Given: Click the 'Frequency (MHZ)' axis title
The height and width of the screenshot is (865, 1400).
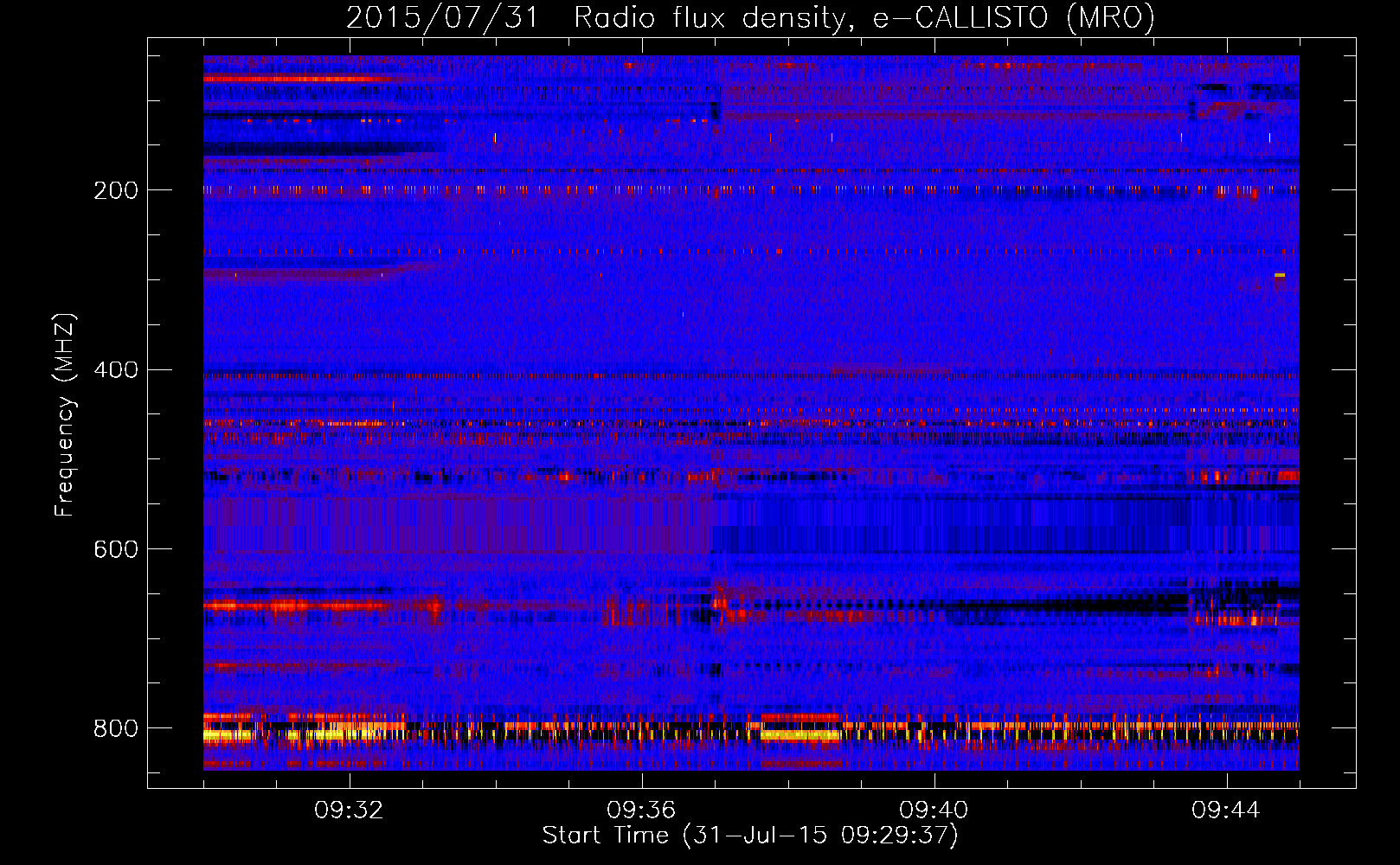Looking at the screenshot, I should point(64,415).
